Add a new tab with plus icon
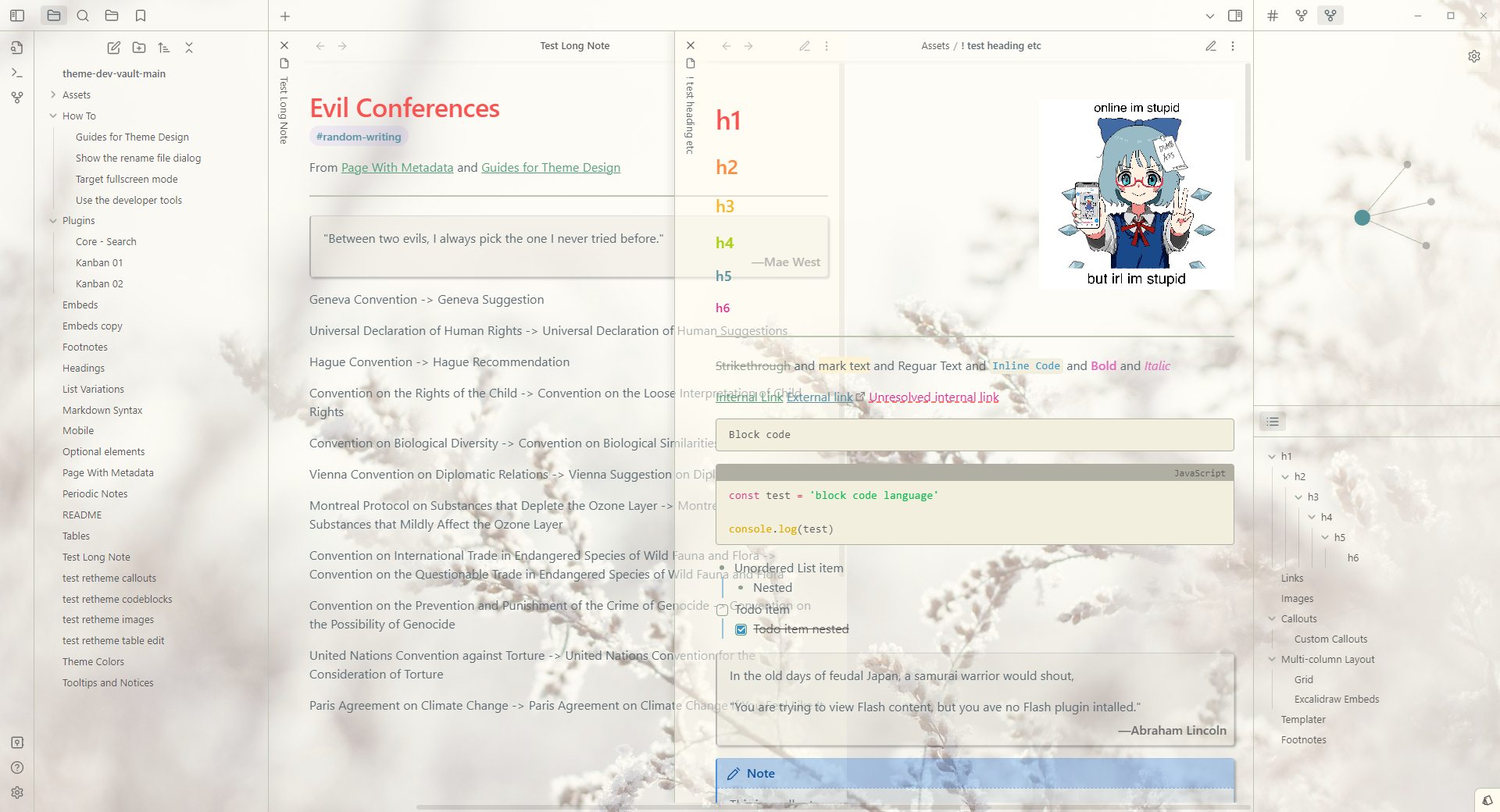The height and width of the screenshot is (812, 1500). click(x=285, y=16)
